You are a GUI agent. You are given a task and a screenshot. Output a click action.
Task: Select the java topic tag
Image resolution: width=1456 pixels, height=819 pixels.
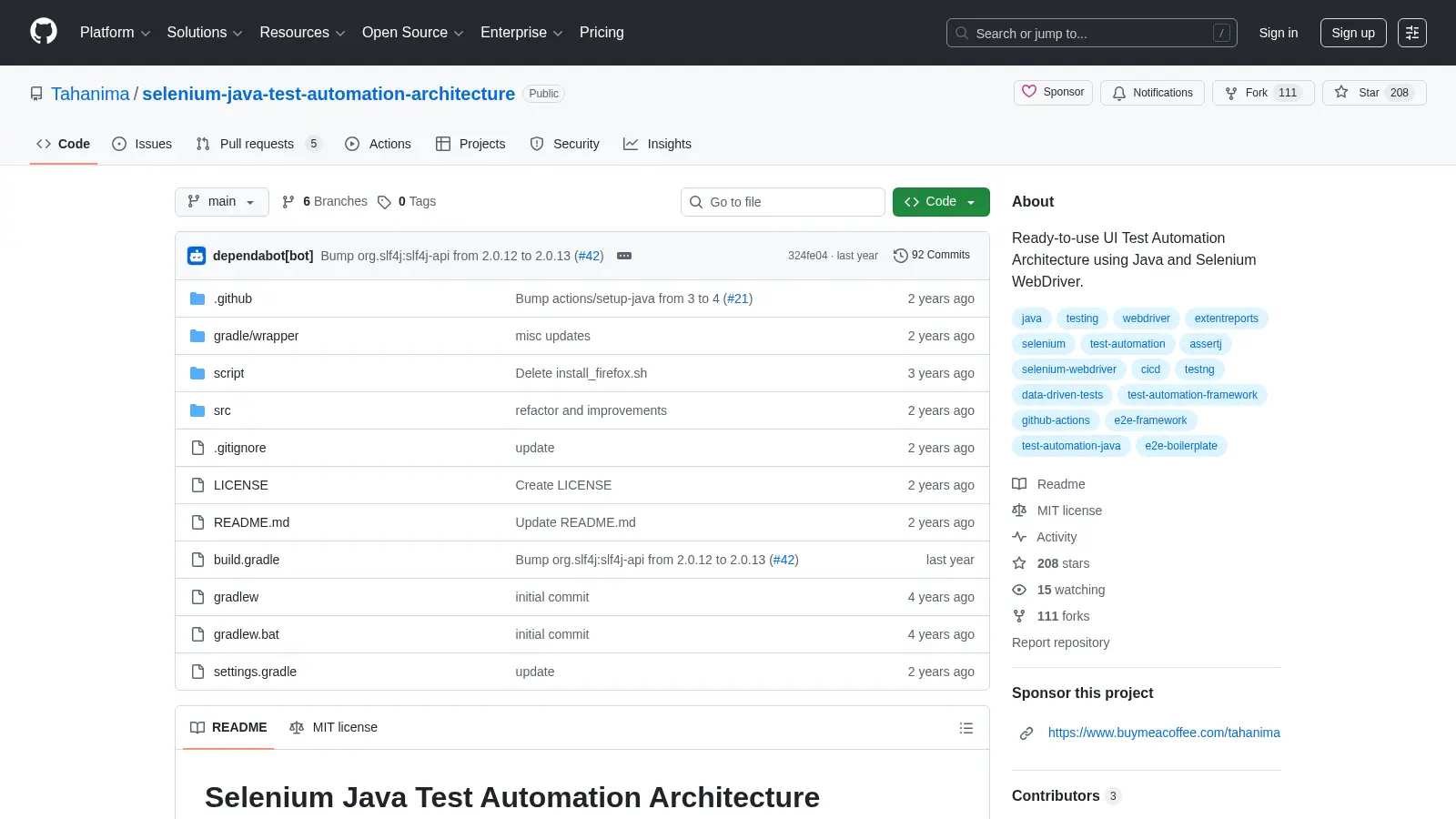coord(1031,318)
